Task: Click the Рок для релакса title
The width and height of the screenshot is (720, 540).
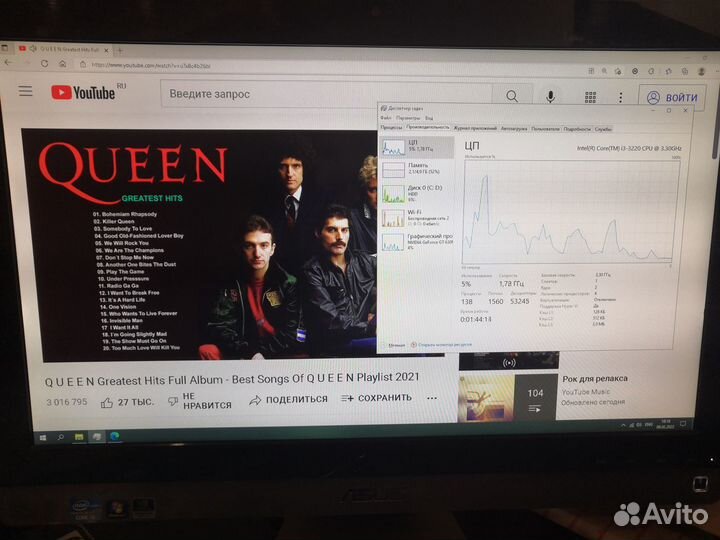Action: pyautogui.click(x=595, y=379)
